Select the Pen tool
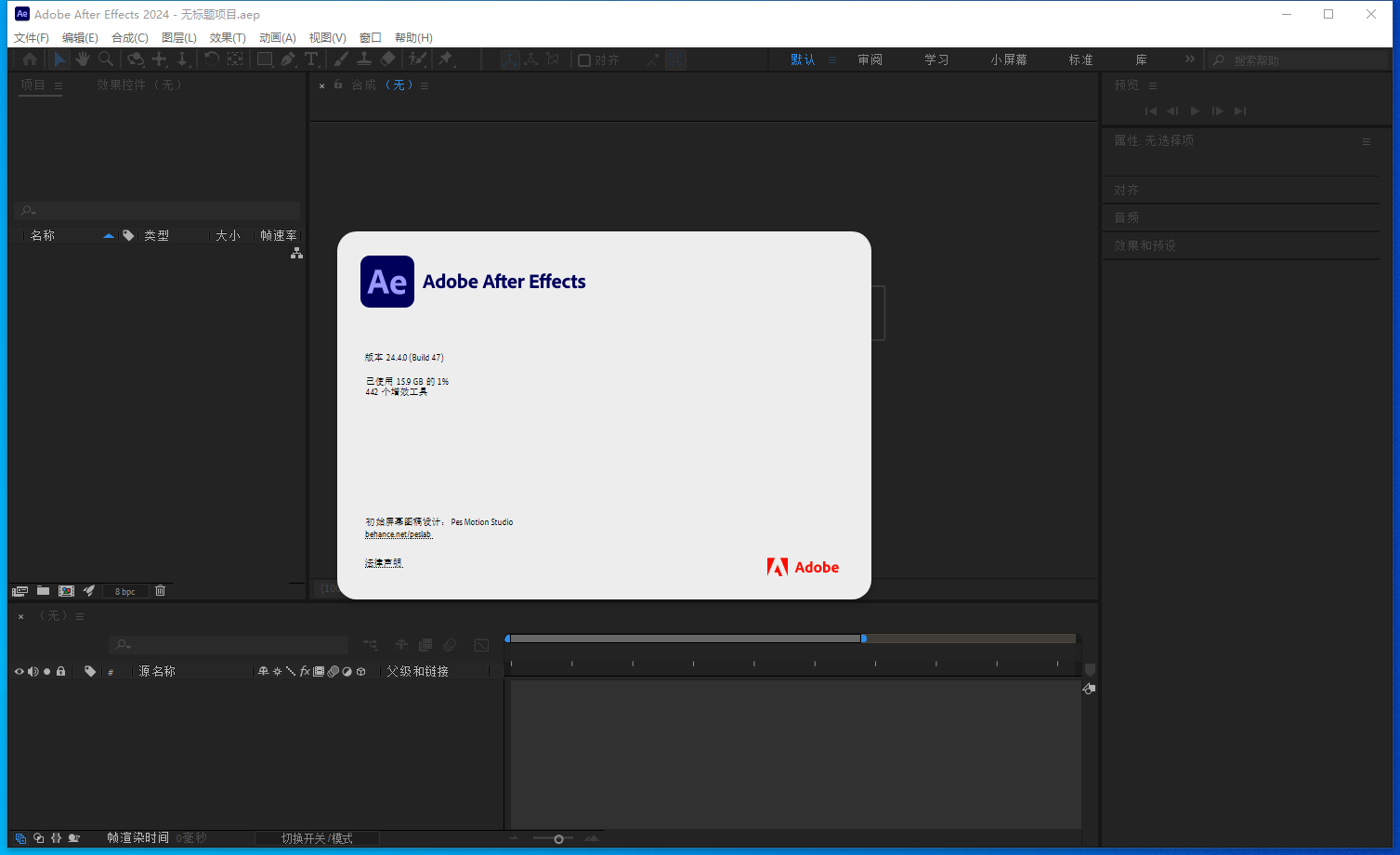Viewport: 1400px width, 855px height. (288, 59)
